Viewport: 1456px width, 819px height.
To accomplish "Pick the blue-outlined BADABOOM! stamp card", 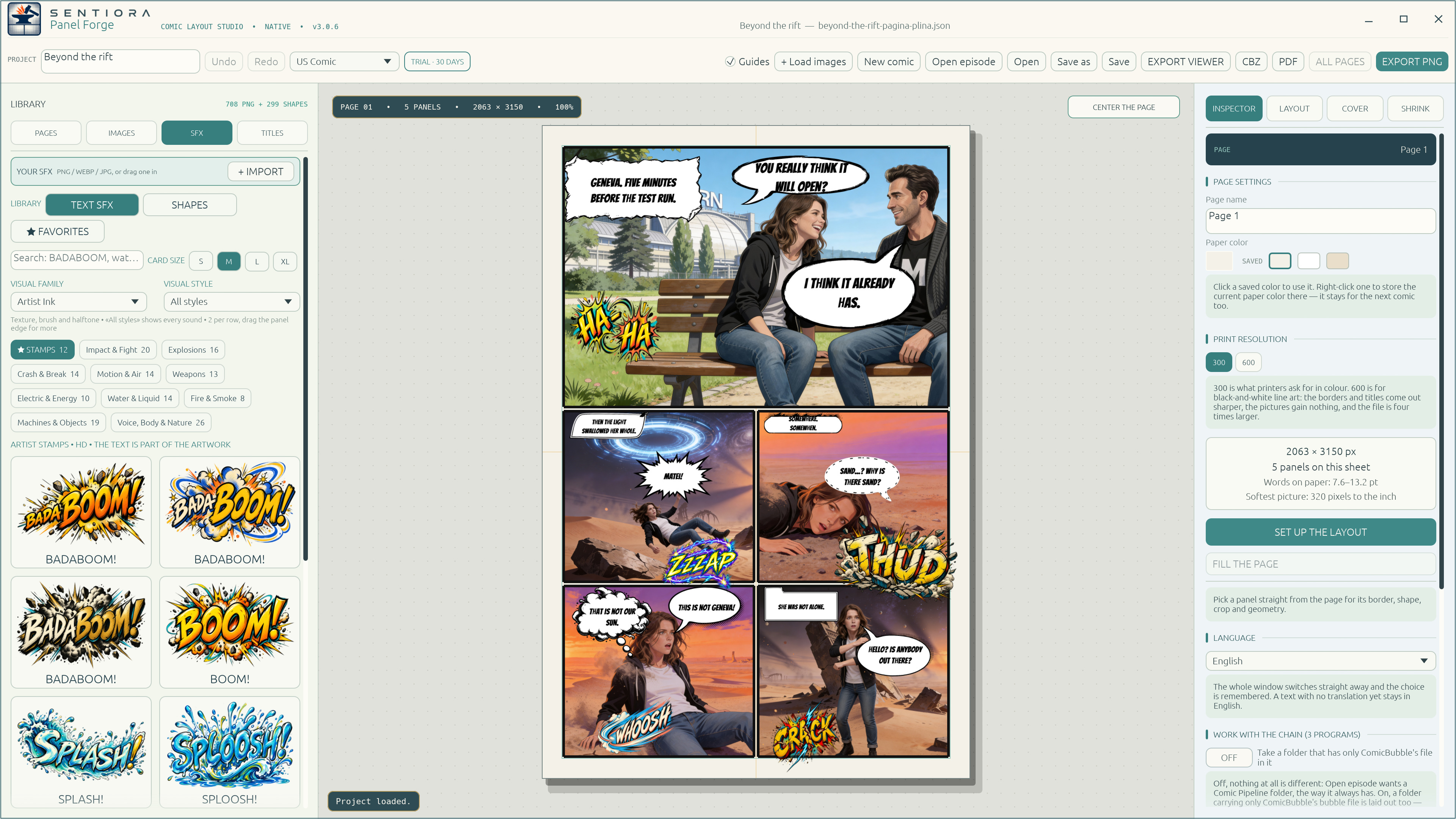I will 229,512.
